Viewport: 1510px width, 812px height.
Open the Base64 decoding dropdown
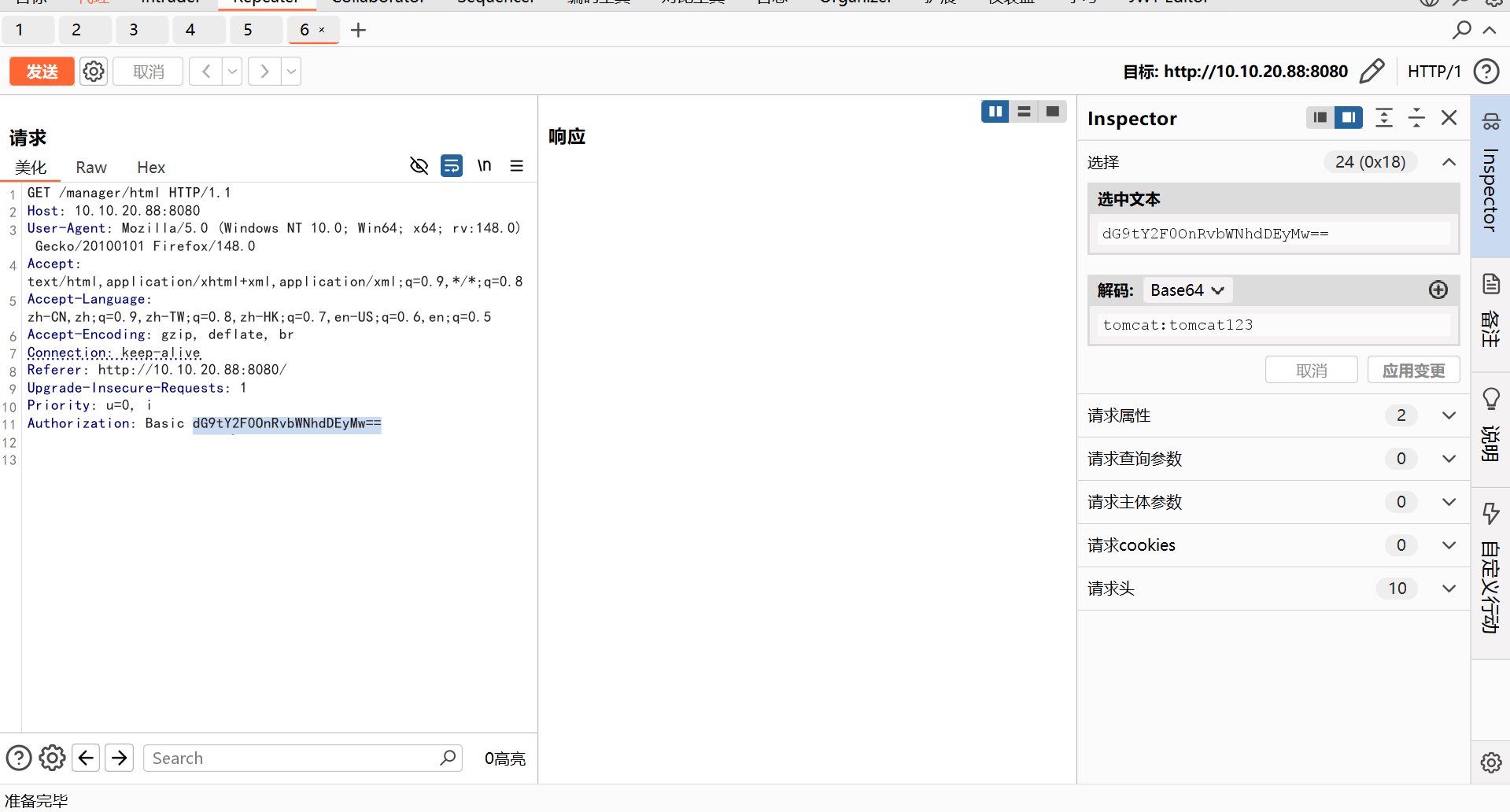tap(1187, 290)
